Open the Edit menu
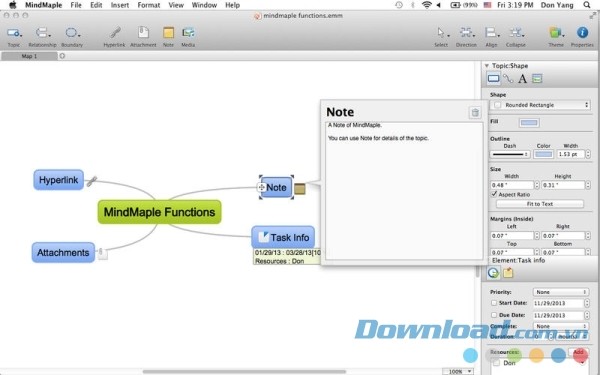The image size is (600, 375). (x=96, y=5)
